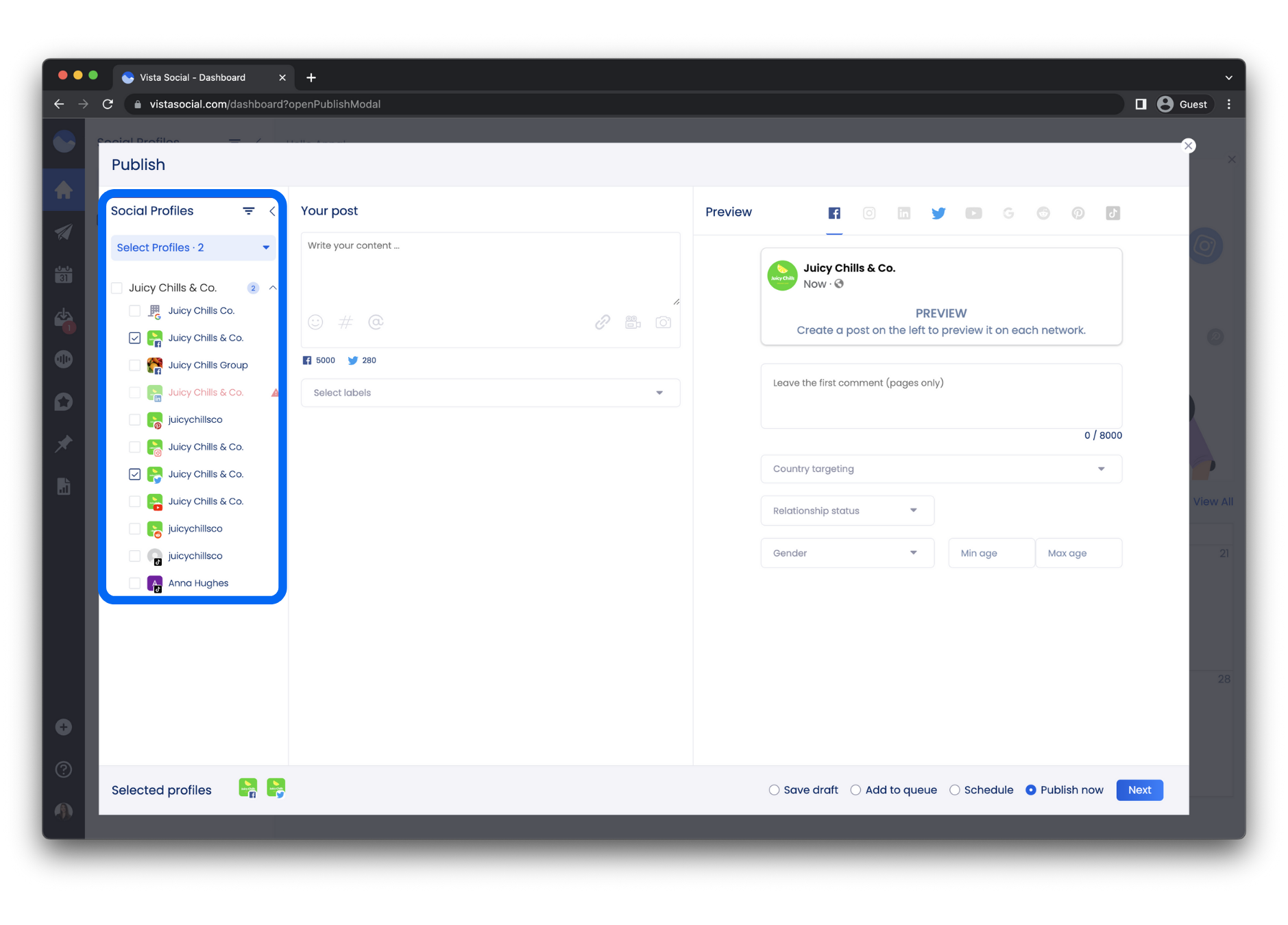This screenshot has width=1288, height=925.
Task: Open the Country targeting dropdown
Action: click(x=940, y=469)
